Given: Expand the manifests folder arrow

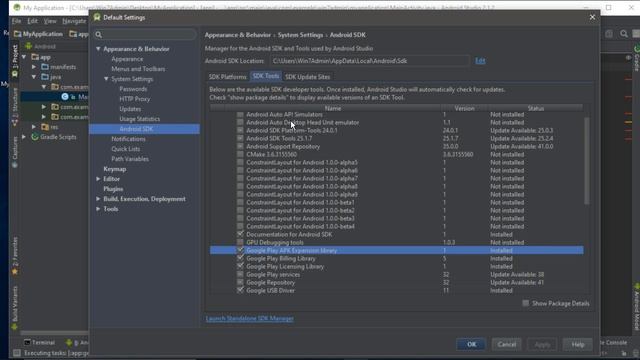Looking at the screenshot, I should (x=34, y=67).
